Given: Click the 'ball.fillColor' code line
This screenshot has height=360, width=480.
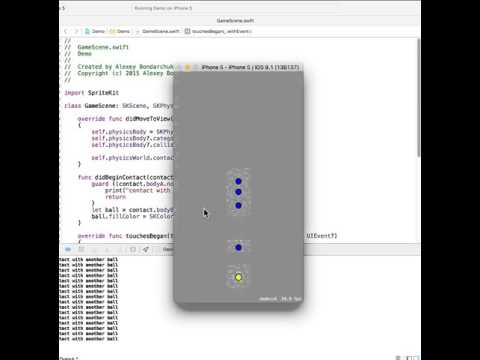Looking at the screenshot, I should (x=133, y=216).
